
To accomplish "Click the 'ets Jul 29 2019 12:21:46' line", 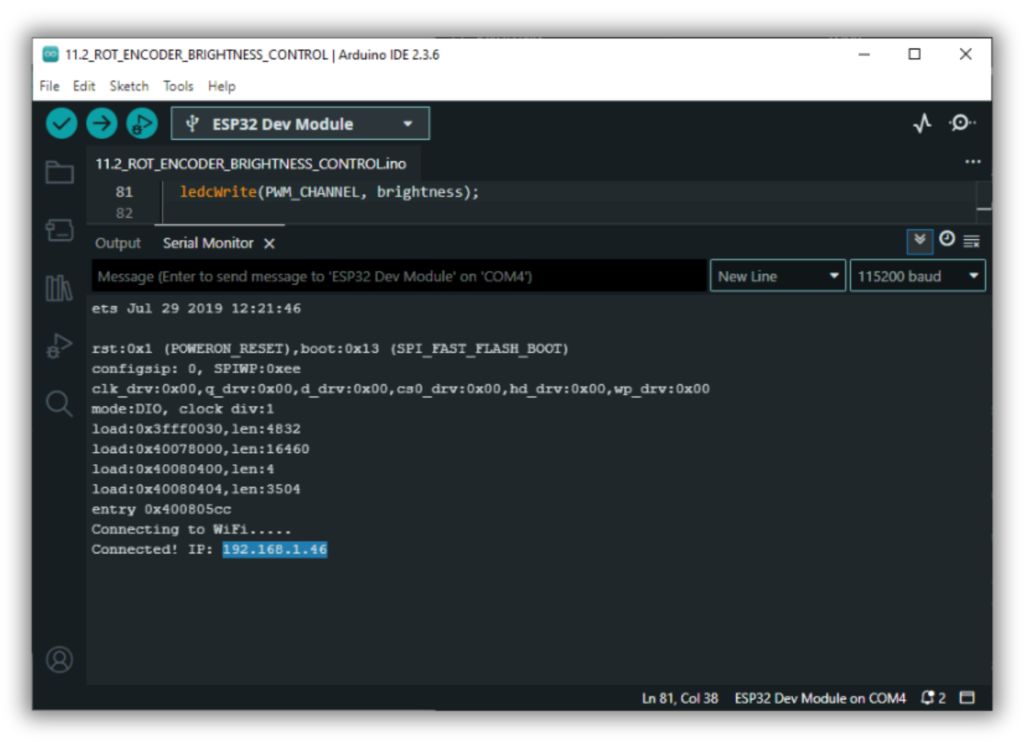I will pos(196,308).
